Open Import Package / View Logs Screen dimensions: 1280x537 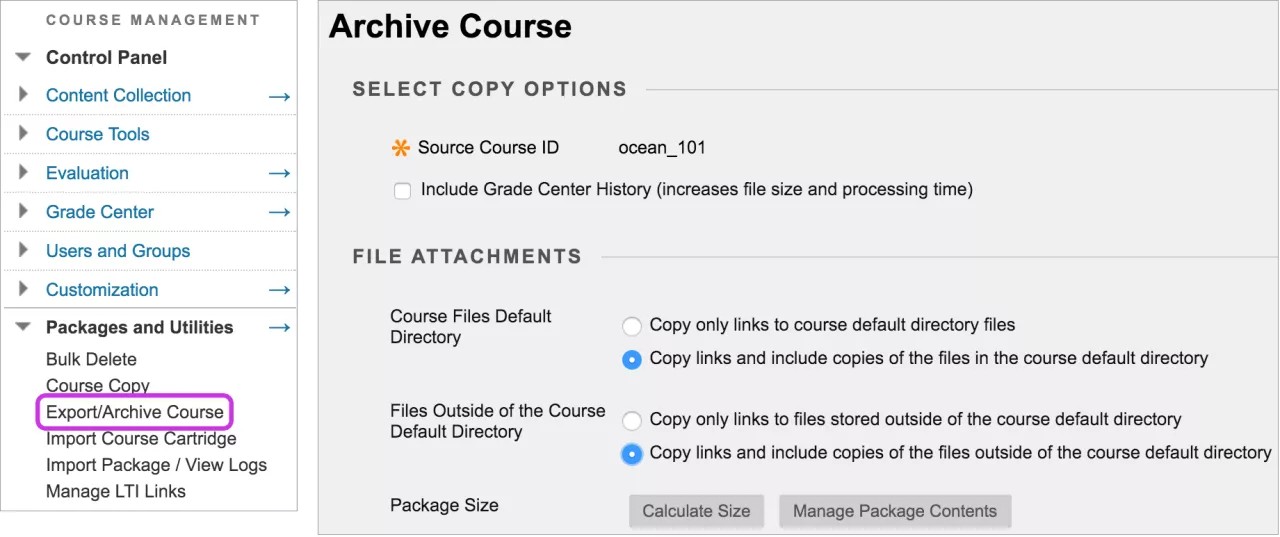156,465
